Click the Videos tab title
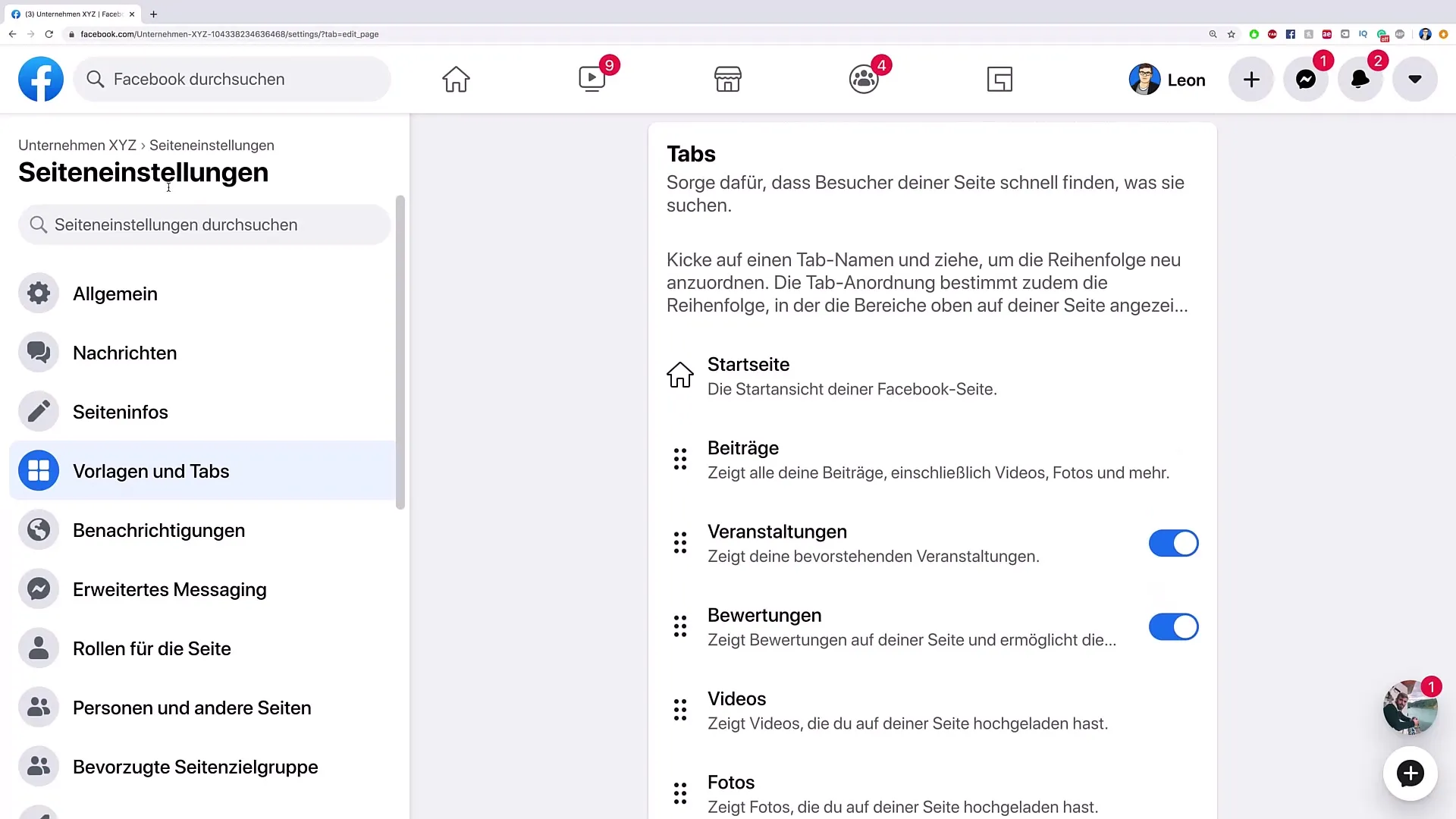The image size is (1456, 819). 737,698
